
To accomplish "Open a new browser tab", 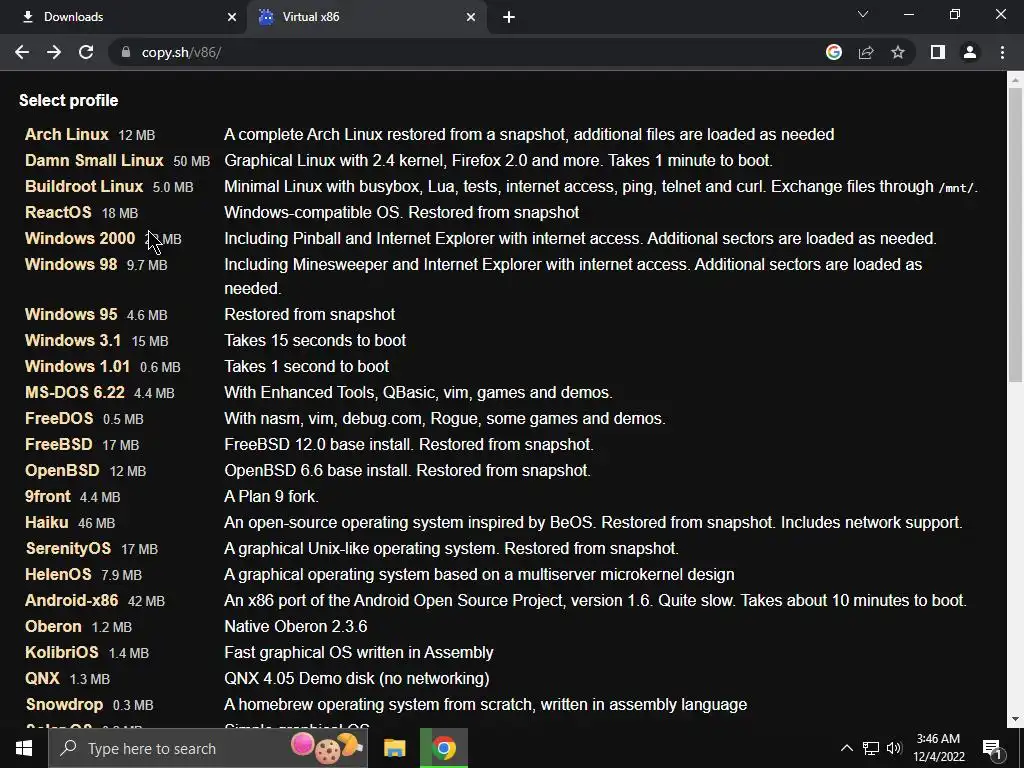I will tap(509, 17).
